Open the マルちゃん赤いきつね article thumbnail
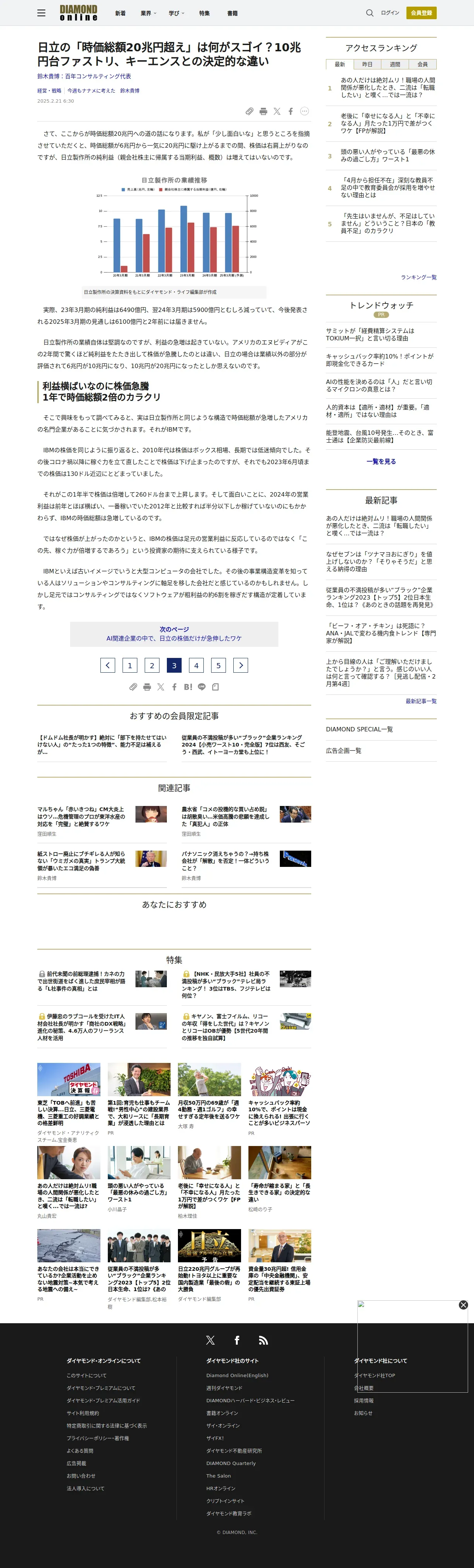The height and width of the screenshot is (1568, 474). pyautogui.click(x=151, y=814)
